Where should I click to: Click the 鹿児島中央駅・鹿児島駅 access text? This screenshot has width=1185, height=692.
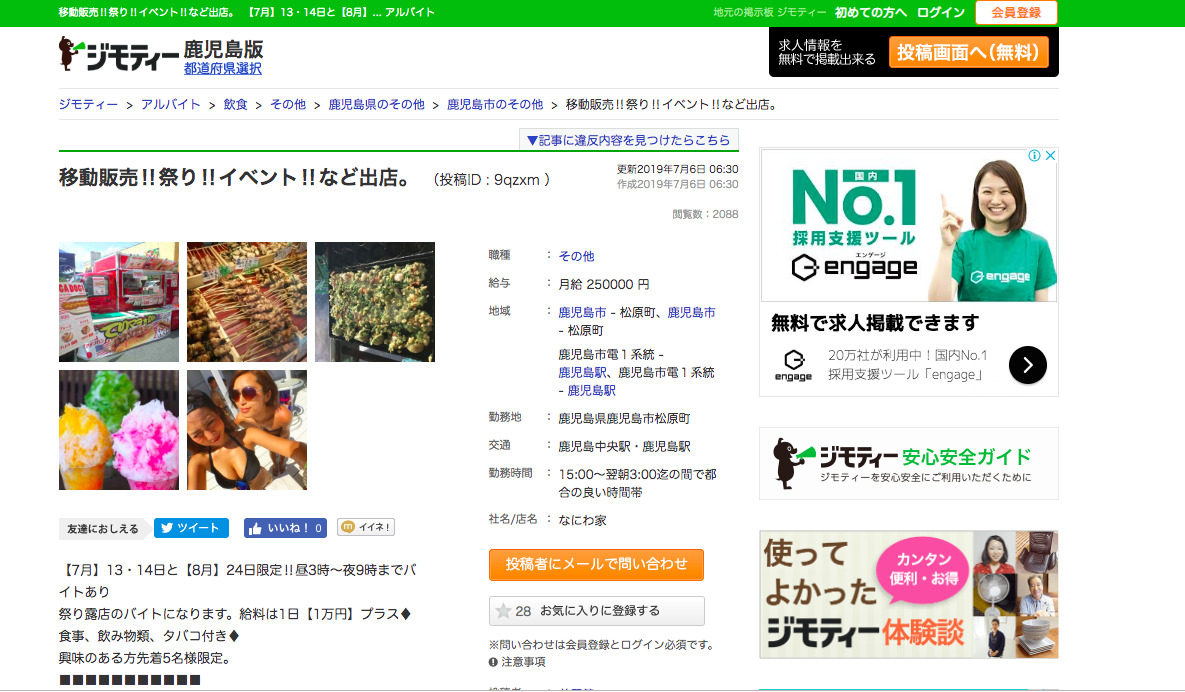tap(624, 446)
